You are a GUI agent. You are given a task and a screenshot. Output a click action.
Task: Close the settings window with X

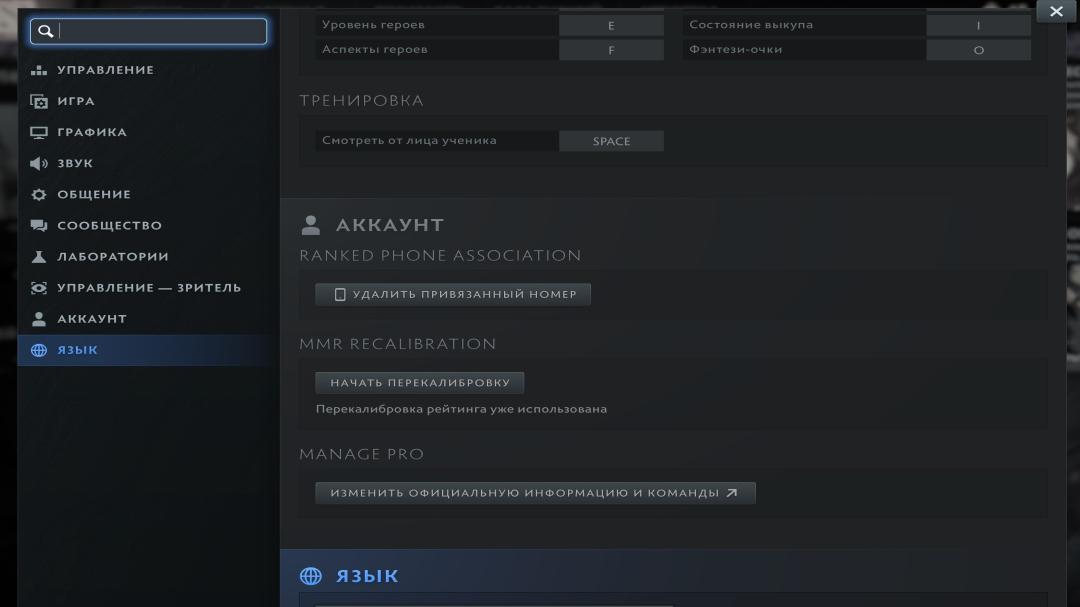coord(1056,11)
